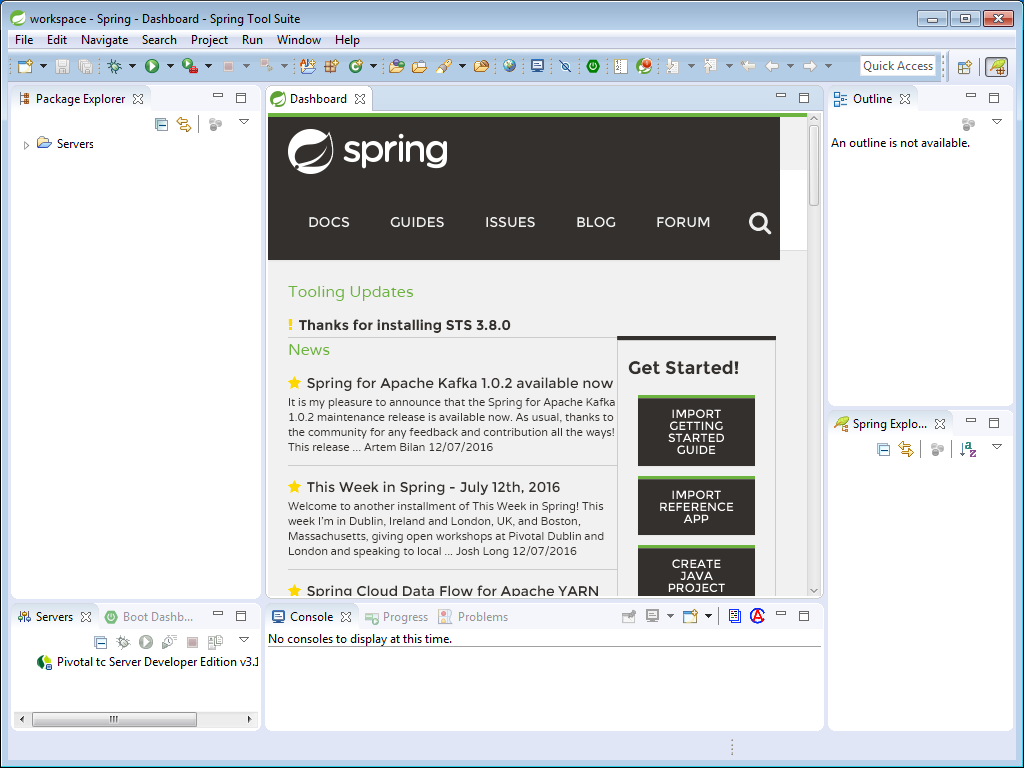Click Show Console When Standard Out Changes icon
The width and height of the screenshot is (1024, 768).
(x=735, y=616)
